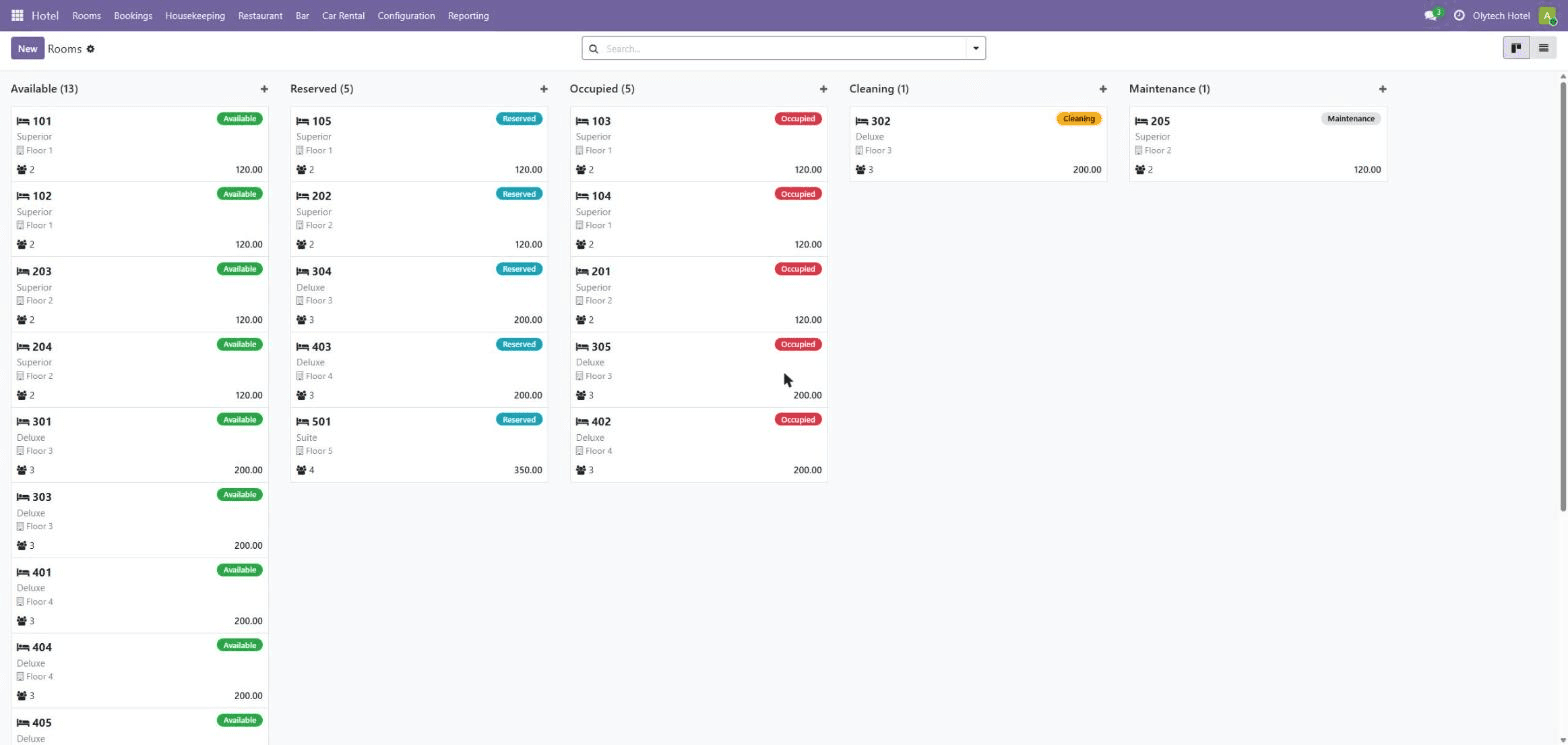Switch to list view
This screenshot has width=1568, height=745.
[1543, 48]
